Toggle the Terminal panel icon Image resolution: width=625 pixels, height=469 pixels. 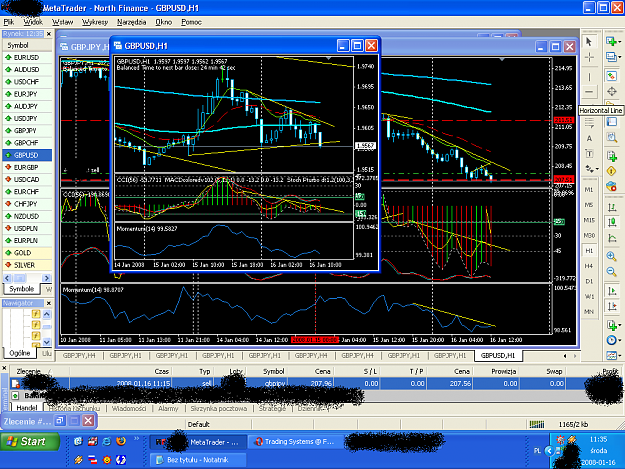611,122
